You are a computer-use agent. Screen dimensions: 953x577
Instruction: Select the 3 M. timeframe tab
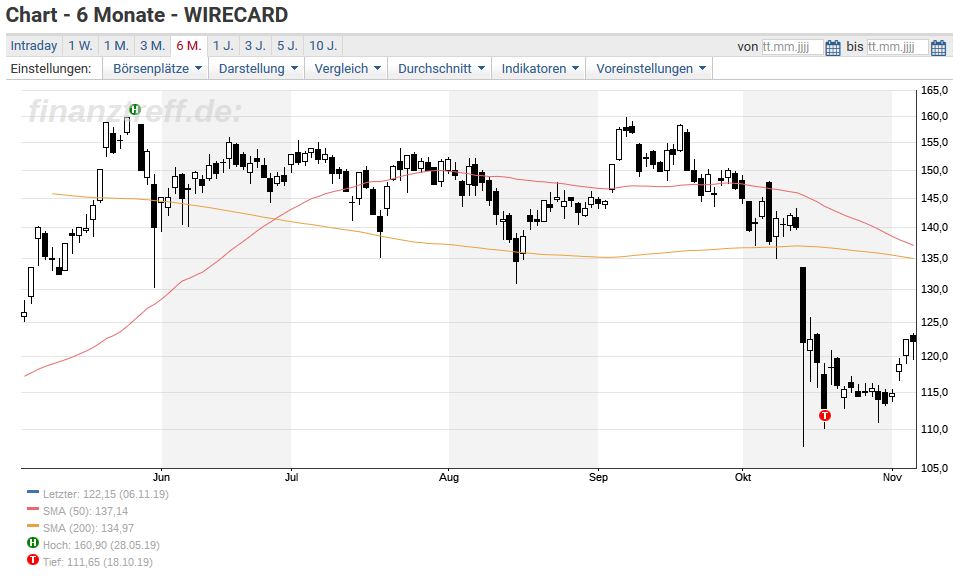[x=153, y=46]
